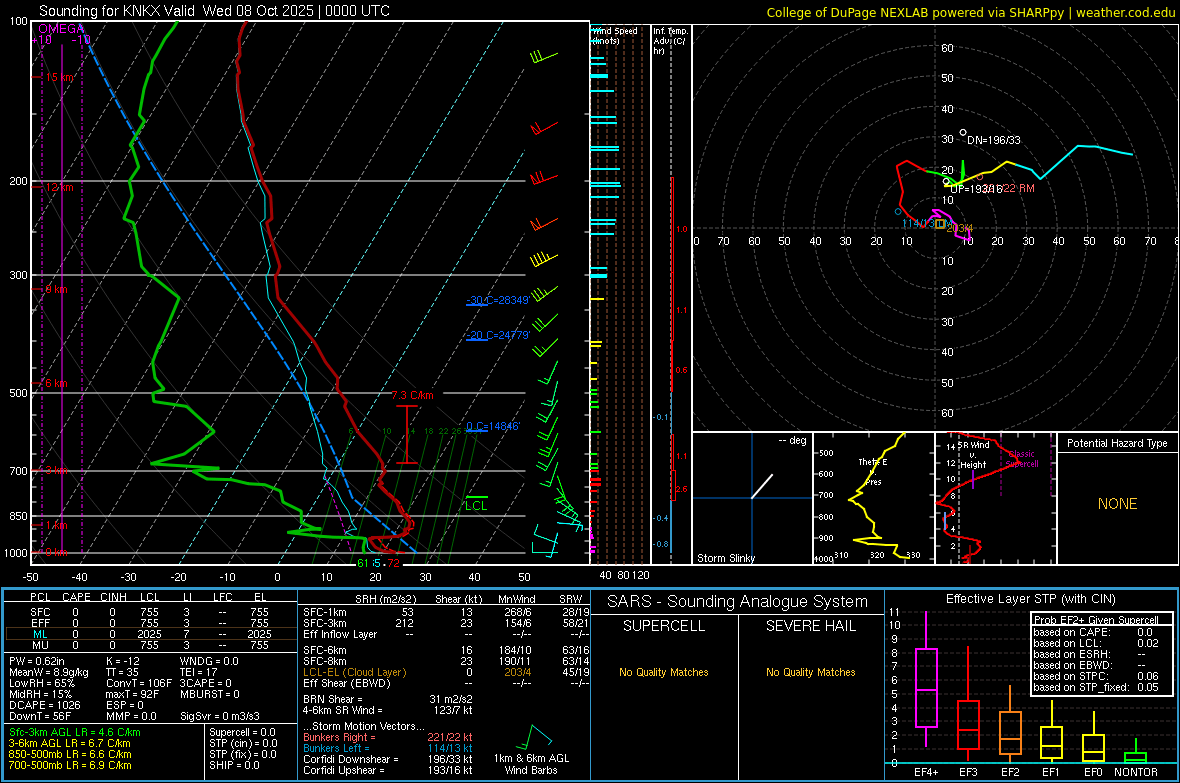The height and width of the screenshot is (783, 1180).
Task: Click the 'Corfidi Downshear = 196/33 kt' row
Action: point(388,759)
